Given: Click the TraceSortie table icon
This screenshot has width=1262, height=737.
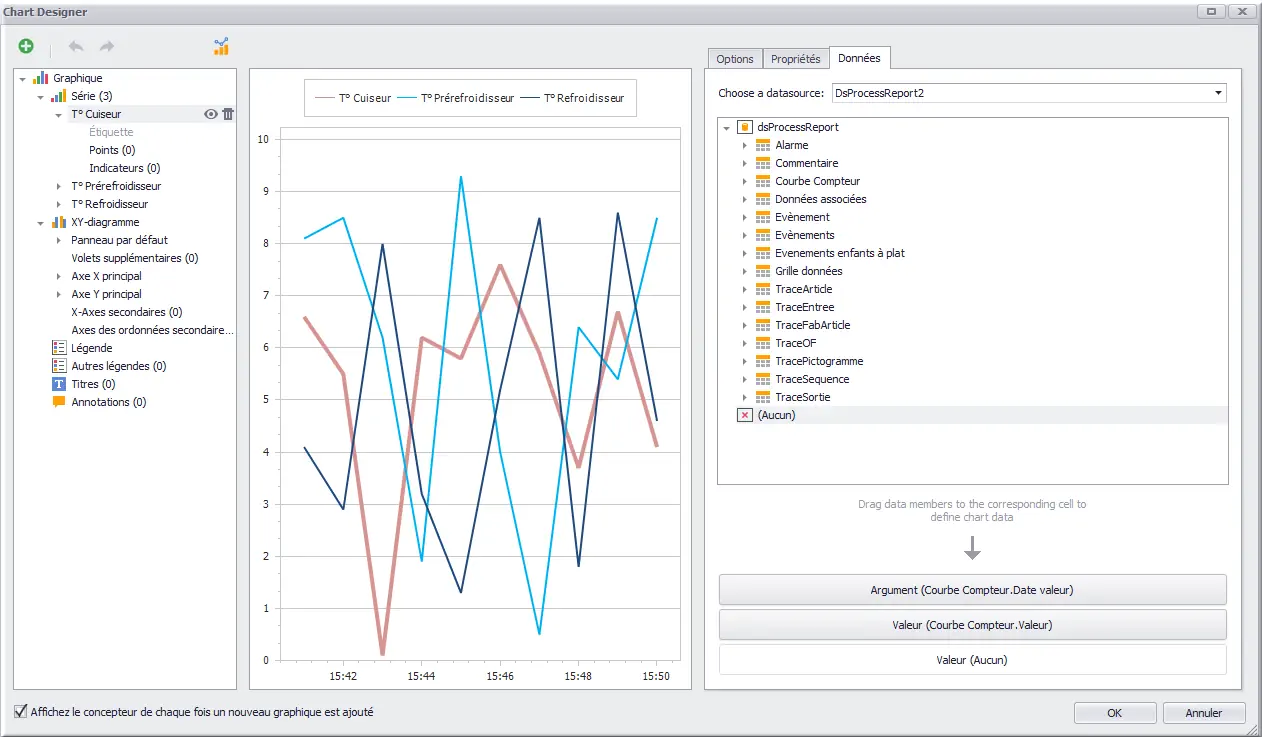Looking at the screenshot, I should tap(763, 397).
